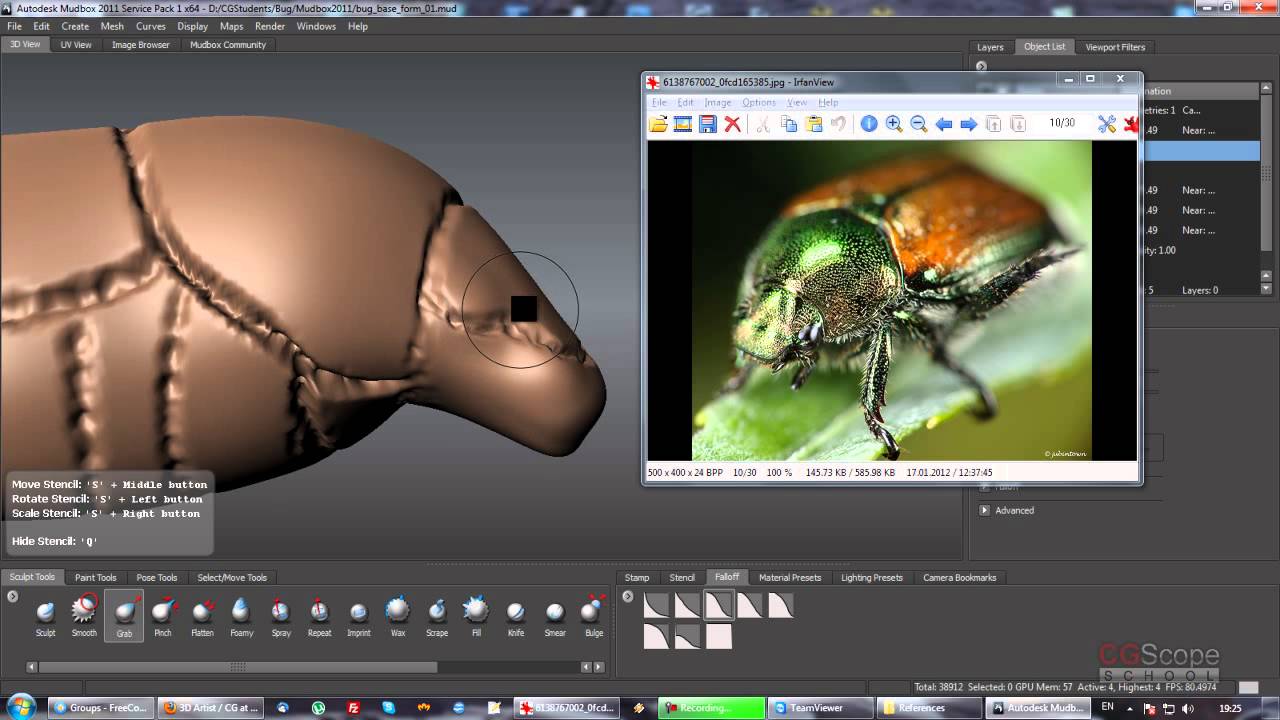Image resolution: width=1280 pixels, height=720 pixels.
Task: Switch to the Paint Tools tab
Action: coord(95,577)
